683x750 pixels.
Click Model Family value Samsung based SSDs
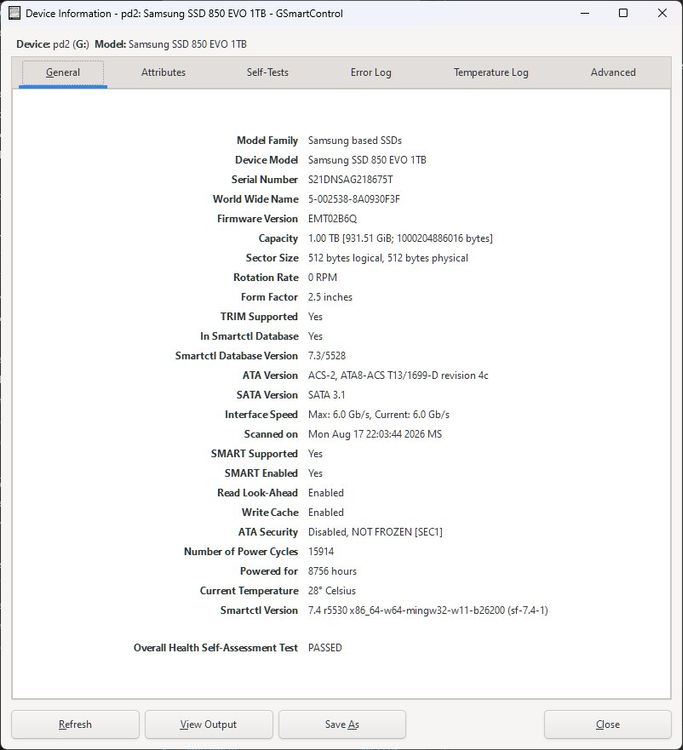click(x=355, y=141)
